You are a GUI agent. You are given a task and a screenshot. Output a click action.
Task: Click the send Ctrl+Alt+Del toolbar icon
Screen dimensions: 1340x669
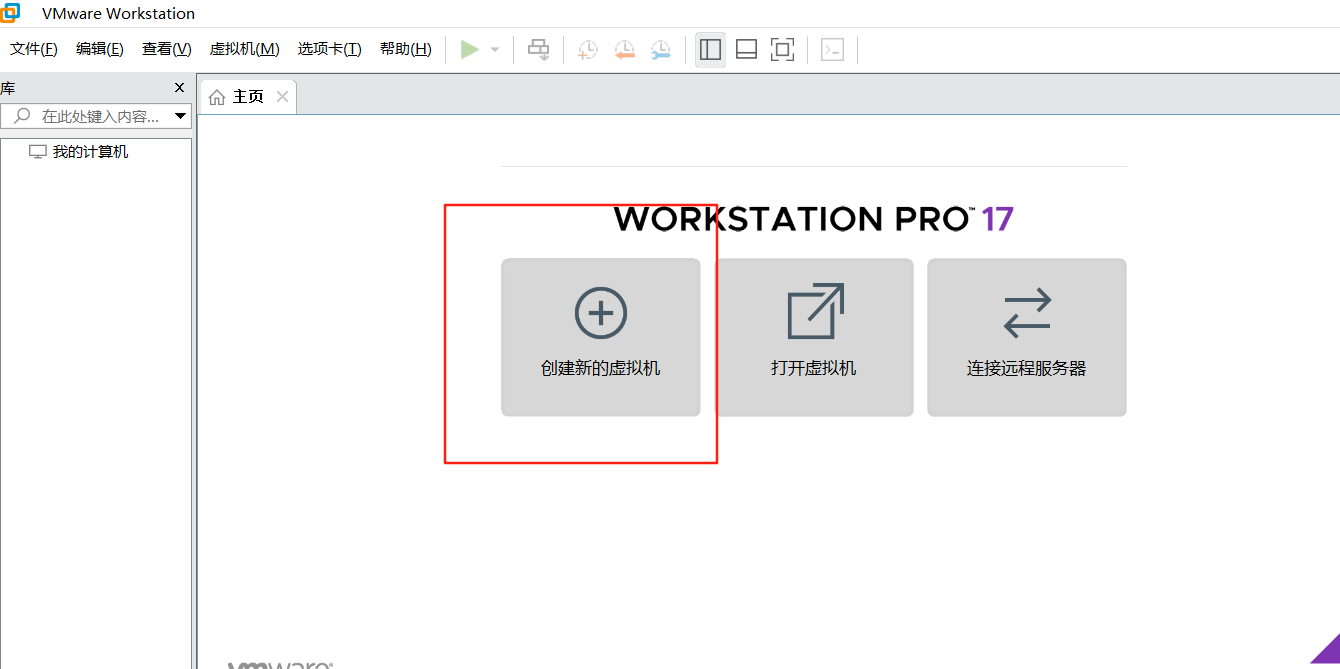(x=539, y=49)
